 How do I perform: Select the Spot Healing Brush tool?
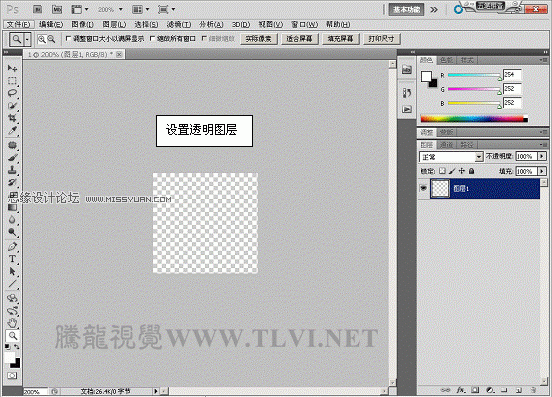pyautogui.click(x=12, y=145)
